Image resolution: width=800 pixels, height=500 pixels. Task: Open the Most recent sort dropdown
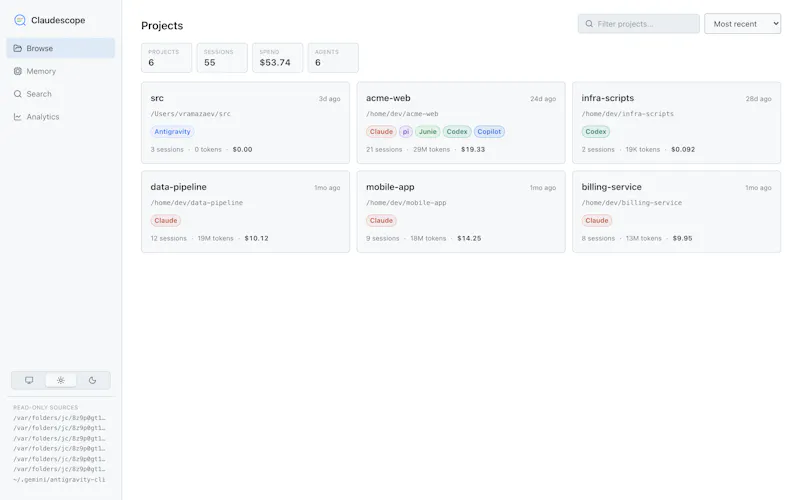pos(742,24)
